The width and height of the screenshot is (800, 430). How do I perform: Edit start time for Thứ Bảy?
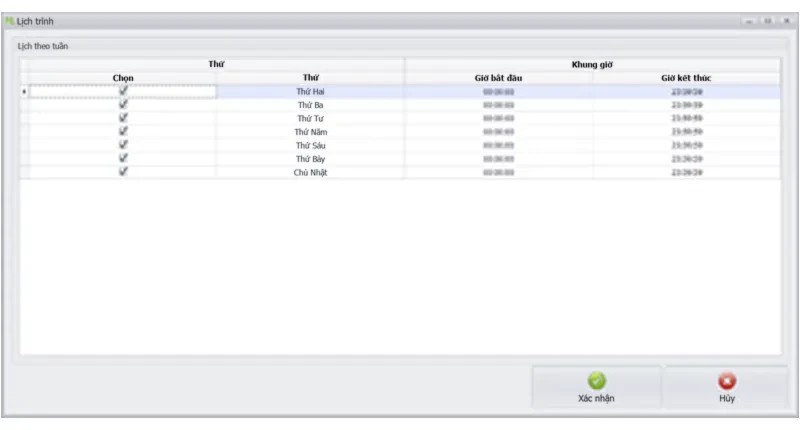click(498, 159)
